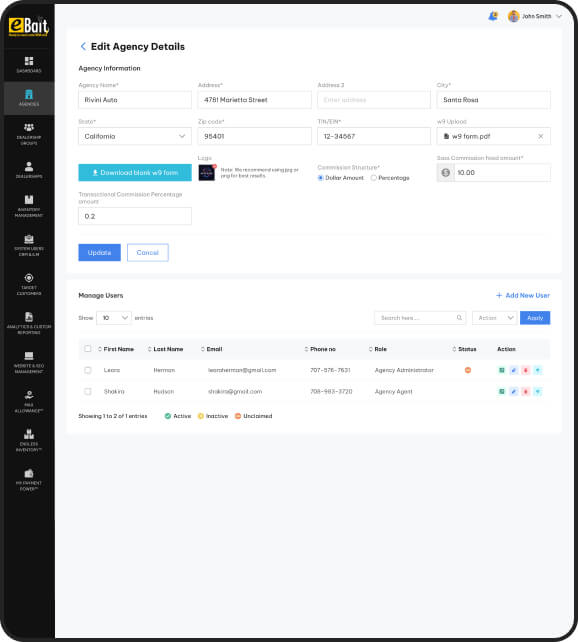Click the Address field with 4781 Marietta Street

tap(254, 100)
